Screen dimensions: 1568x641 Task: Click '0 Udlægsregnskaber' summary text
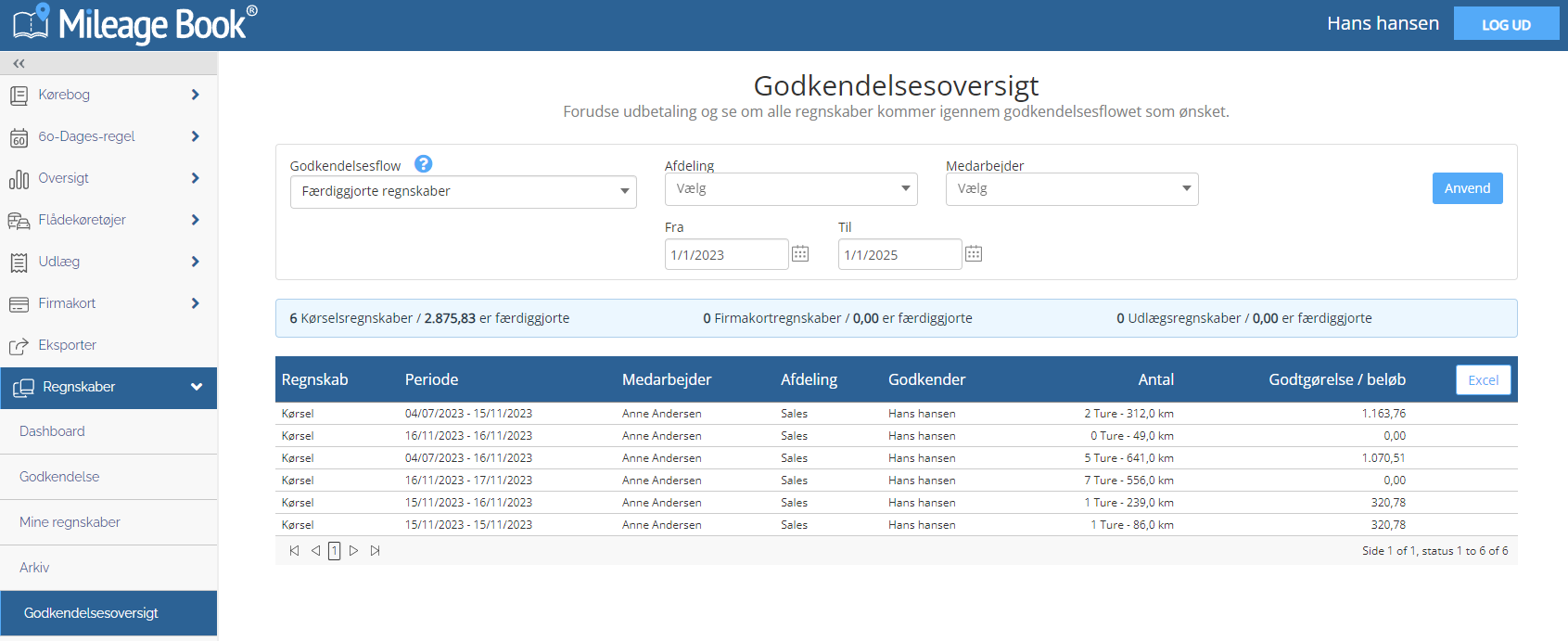coord(1179,318)
